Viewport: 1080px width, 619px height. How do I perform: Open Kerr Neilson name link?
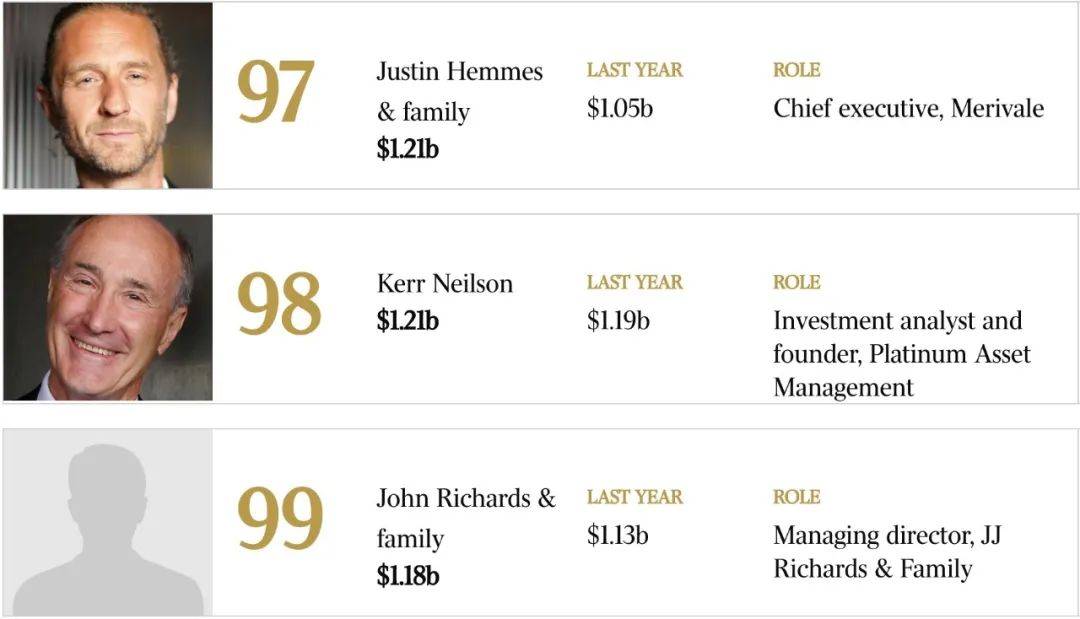point(445,283)
